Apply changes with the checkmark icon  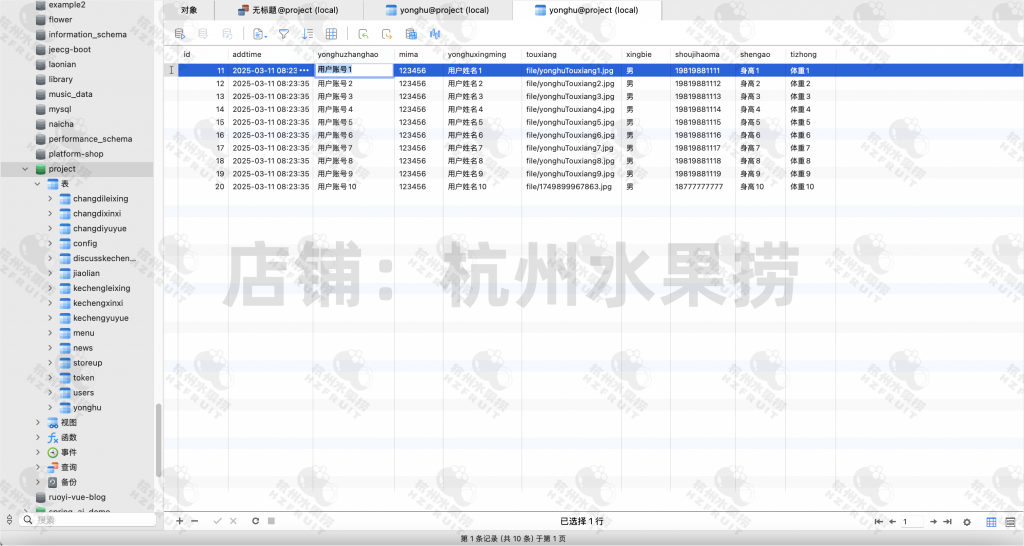coord(217,521)
